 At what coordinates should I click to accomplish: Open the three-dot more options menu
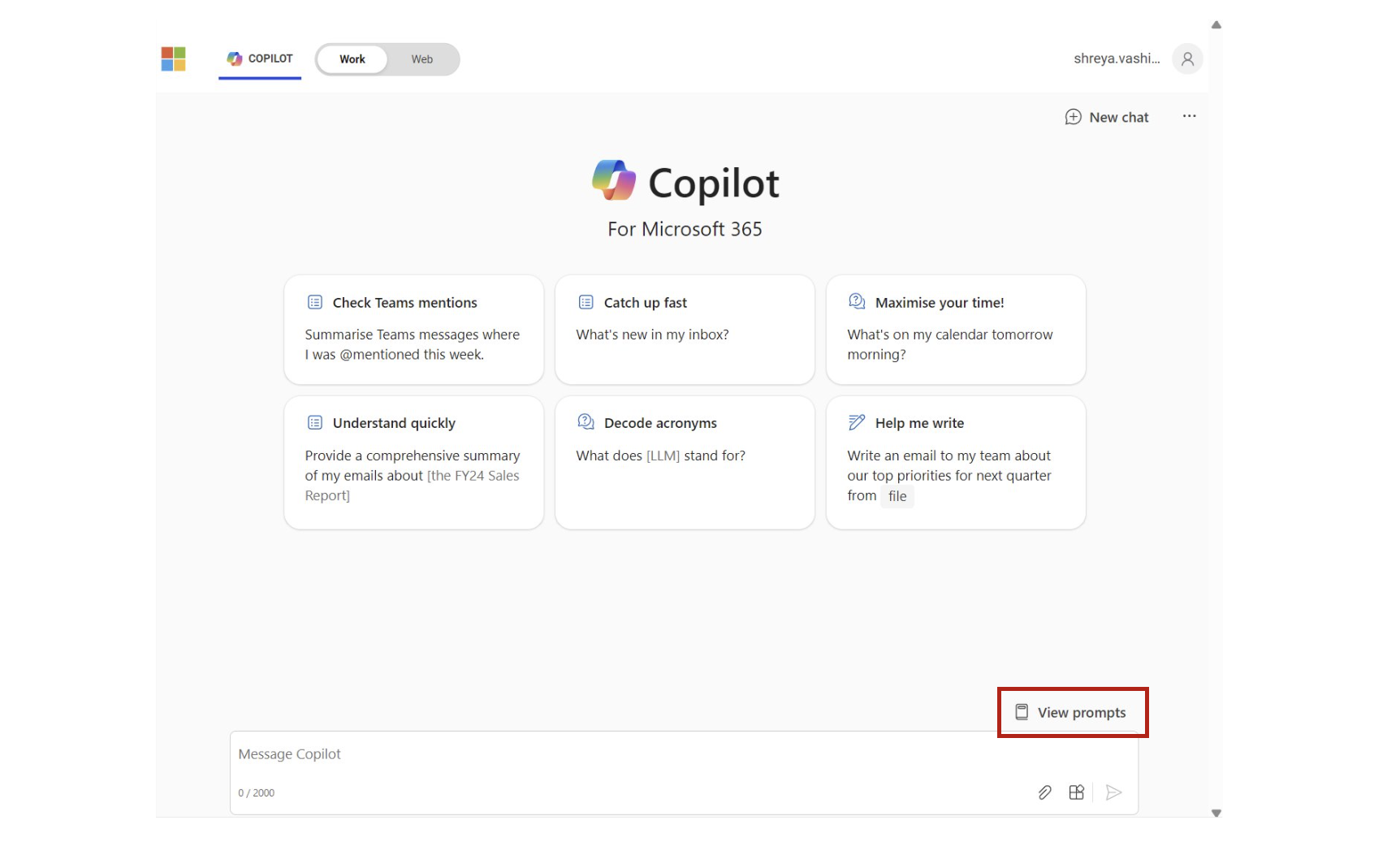(1189, 116)
